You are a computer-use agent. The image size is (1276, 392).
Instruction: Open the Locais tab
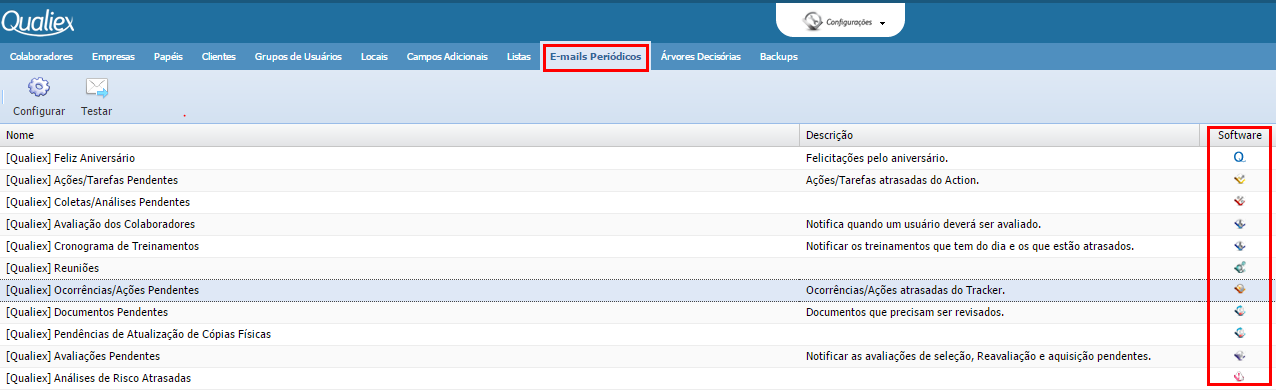pyautogui.click(x=374, y=57)
